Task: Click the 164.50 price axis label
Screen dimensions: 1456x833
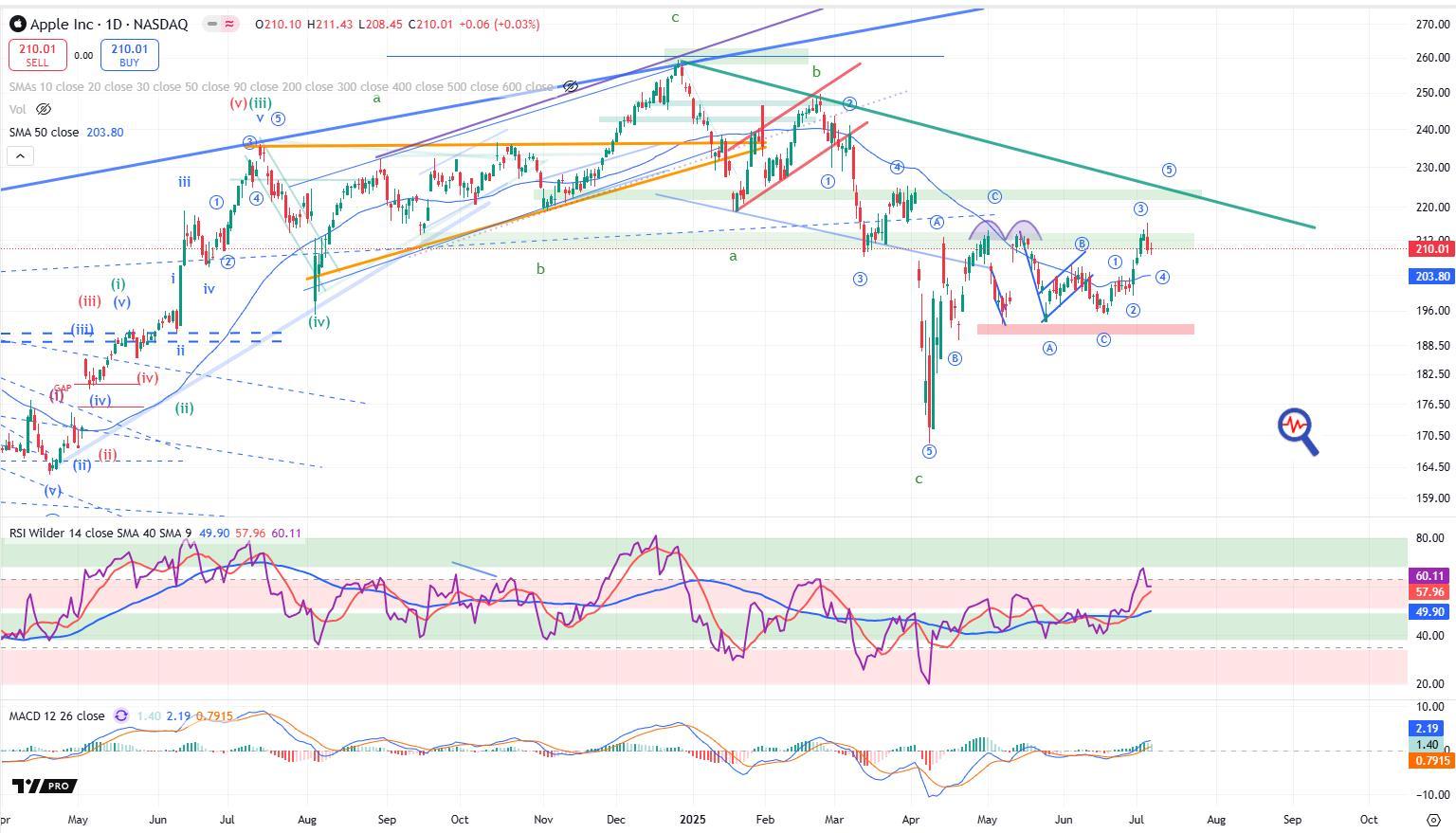Action: (1431, 467)
